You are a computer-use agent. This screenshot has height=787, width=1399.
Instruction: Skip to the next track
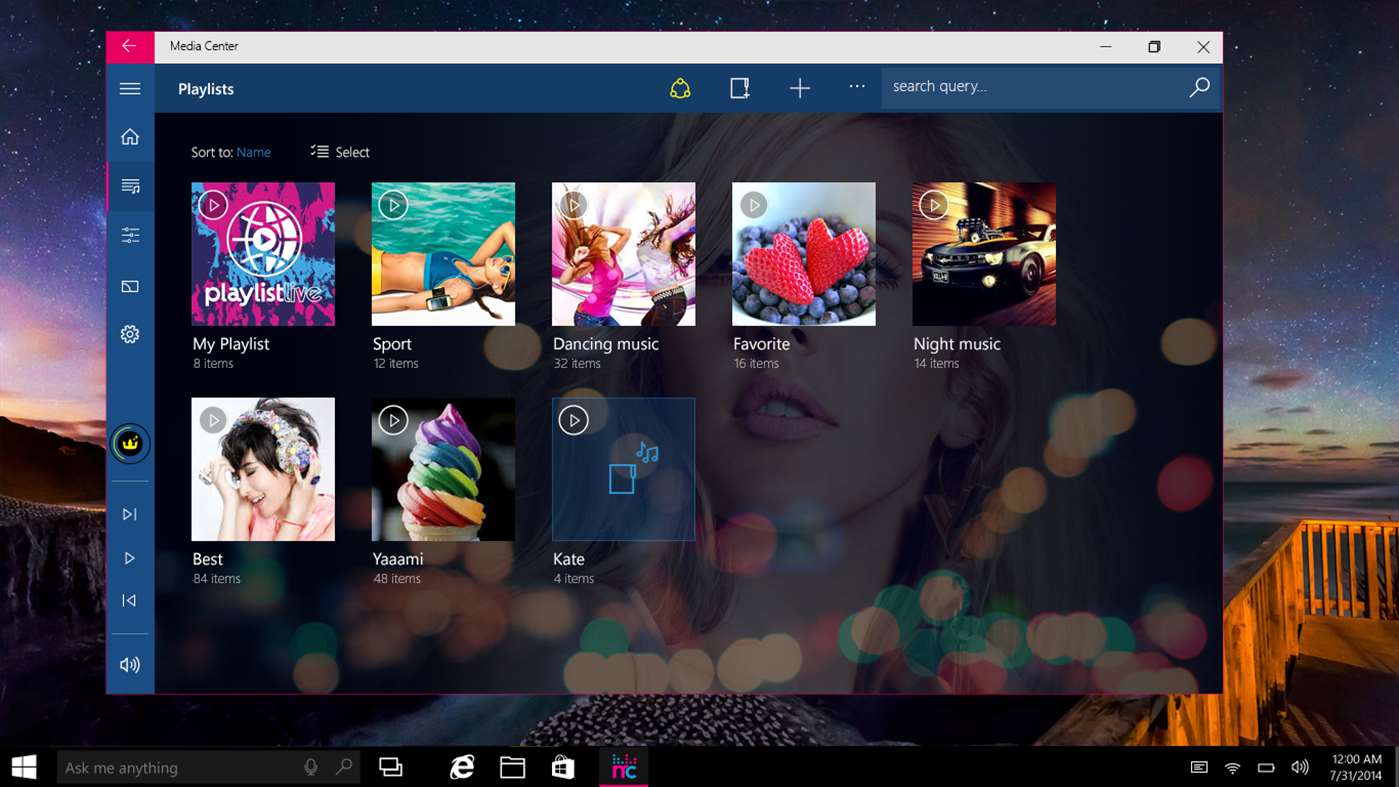point(130,514)
